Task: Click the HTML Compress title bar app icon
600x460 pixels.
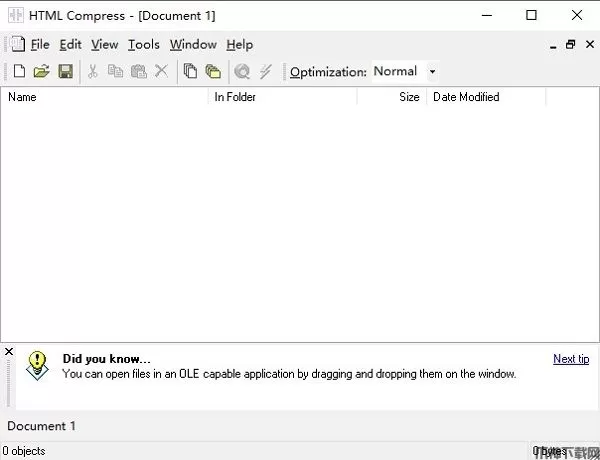Action: click(16, 15)
